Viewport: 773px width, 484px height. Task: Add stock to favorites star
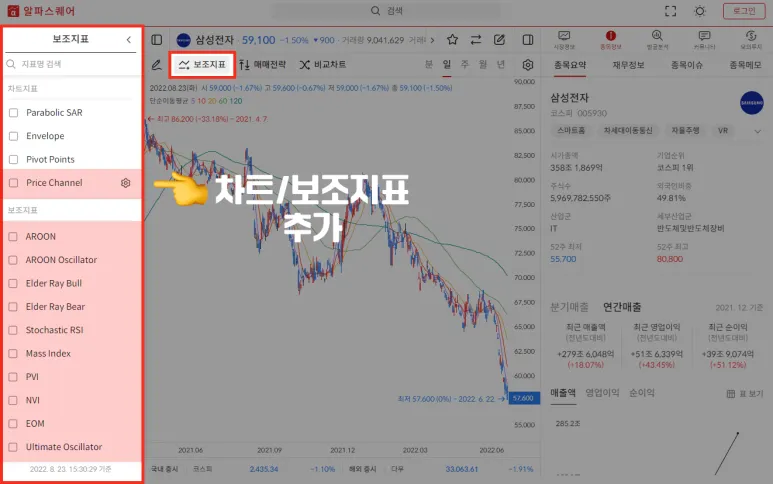(453, 40)
